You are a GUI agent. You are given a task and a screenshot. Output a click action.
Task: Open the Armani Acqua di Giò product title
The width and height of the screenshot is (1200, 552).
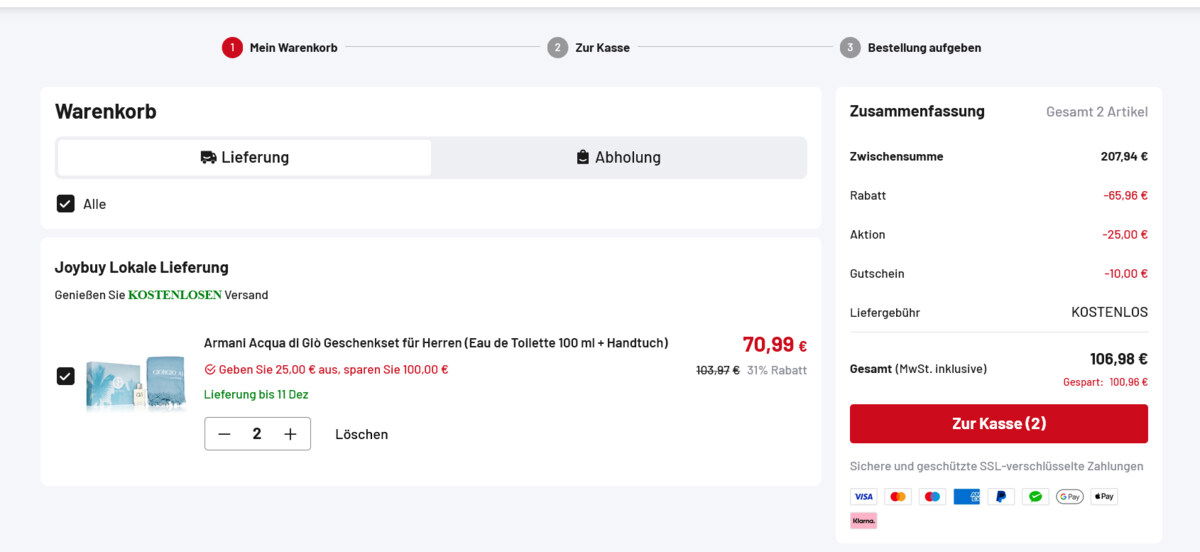click(436, 343)
